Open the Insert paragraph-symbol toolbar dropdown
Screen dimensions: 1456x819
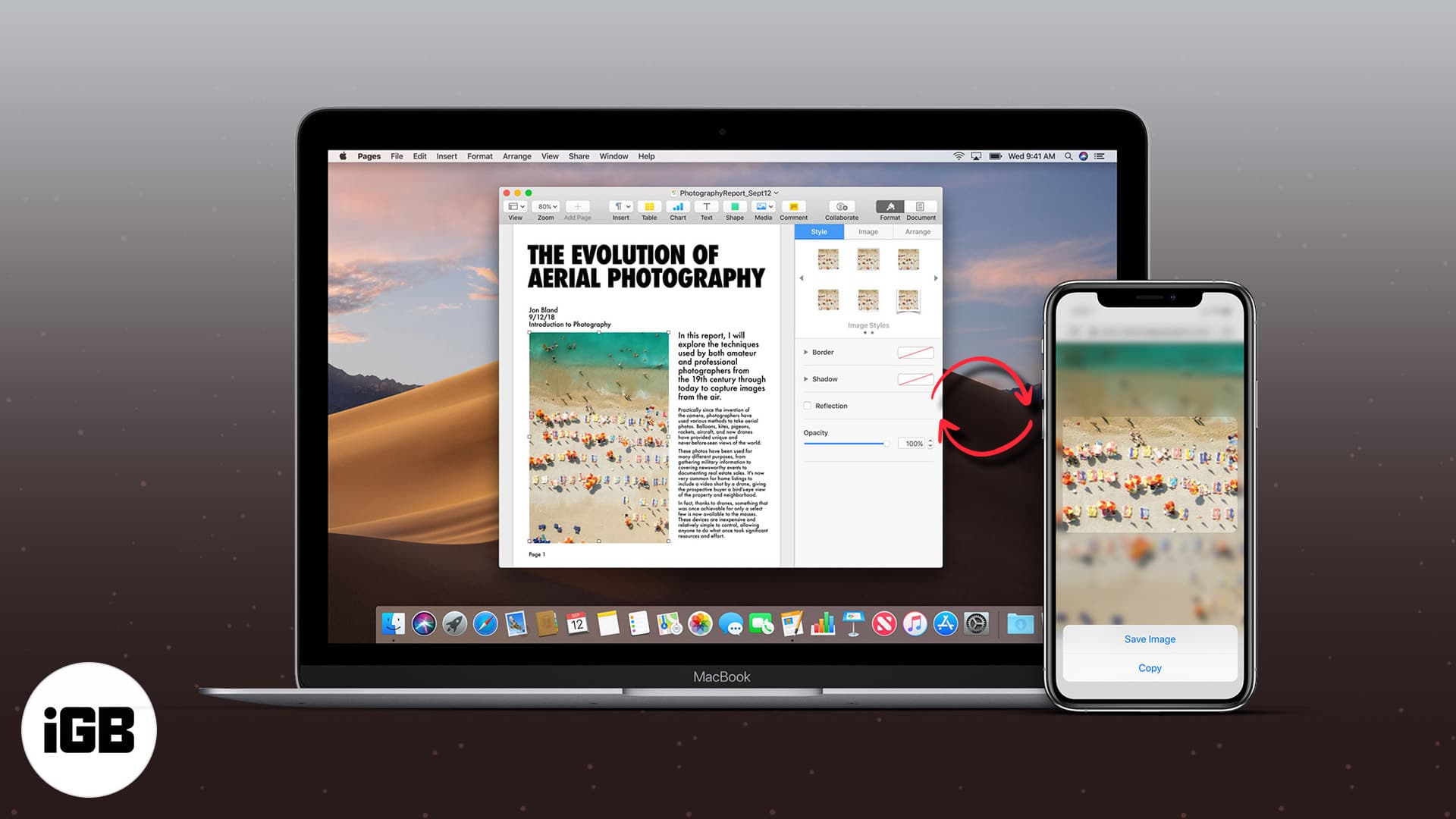click(x=621, y=206)
